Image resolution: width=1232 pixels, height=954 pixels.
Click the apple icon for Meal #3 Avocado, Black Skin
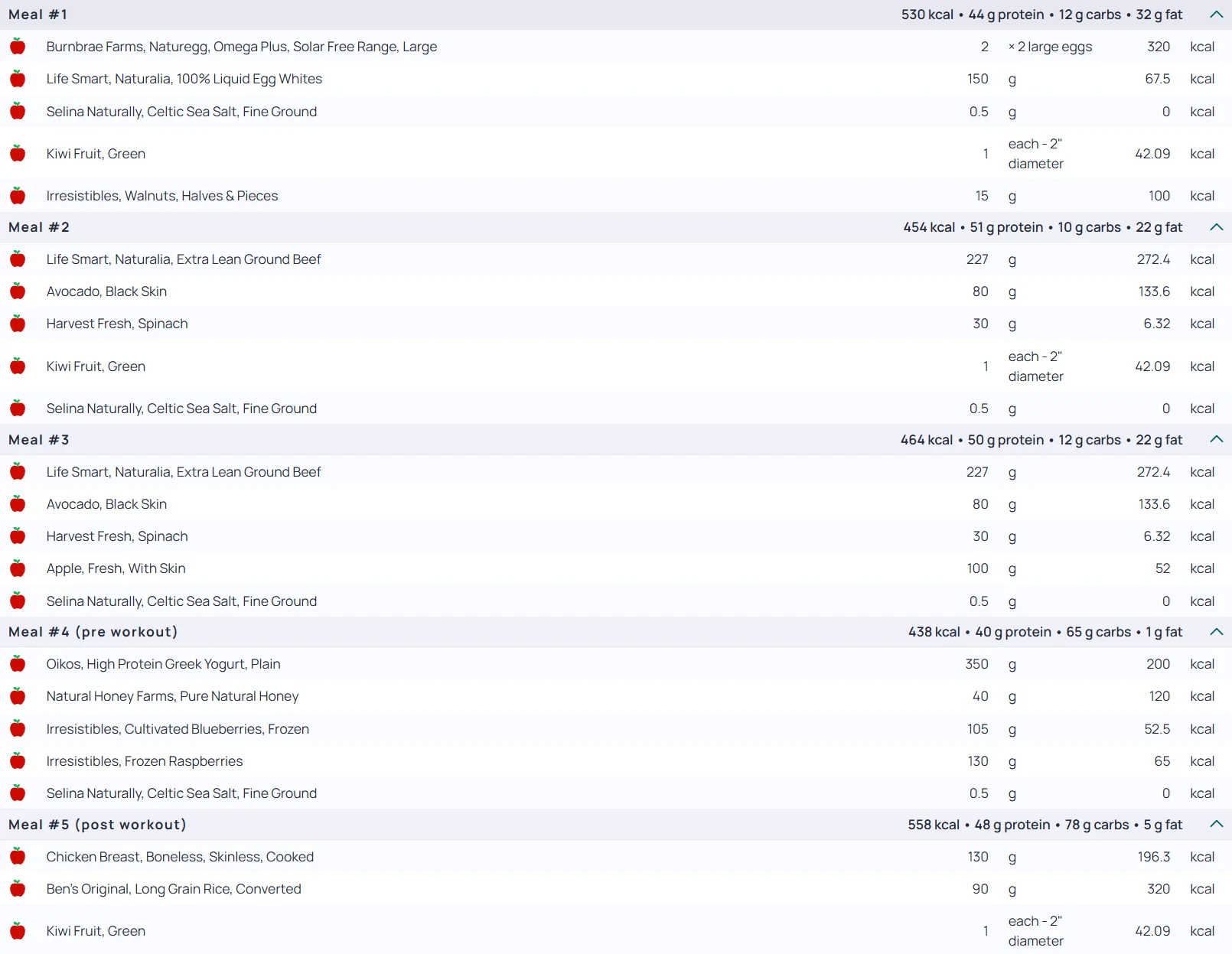18,504
